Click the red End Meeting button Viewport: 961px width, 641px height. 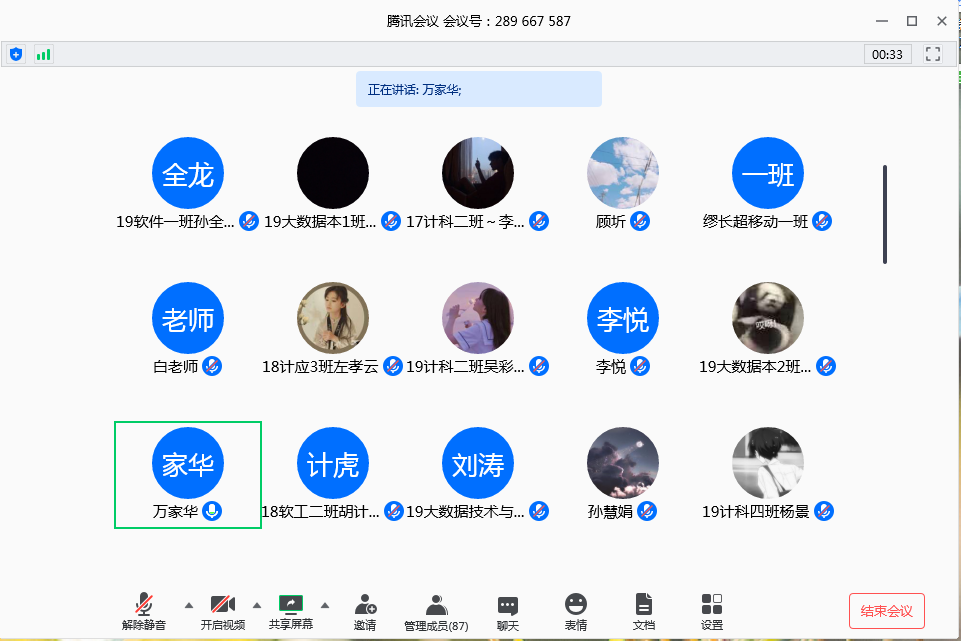(x=886, y=611)
